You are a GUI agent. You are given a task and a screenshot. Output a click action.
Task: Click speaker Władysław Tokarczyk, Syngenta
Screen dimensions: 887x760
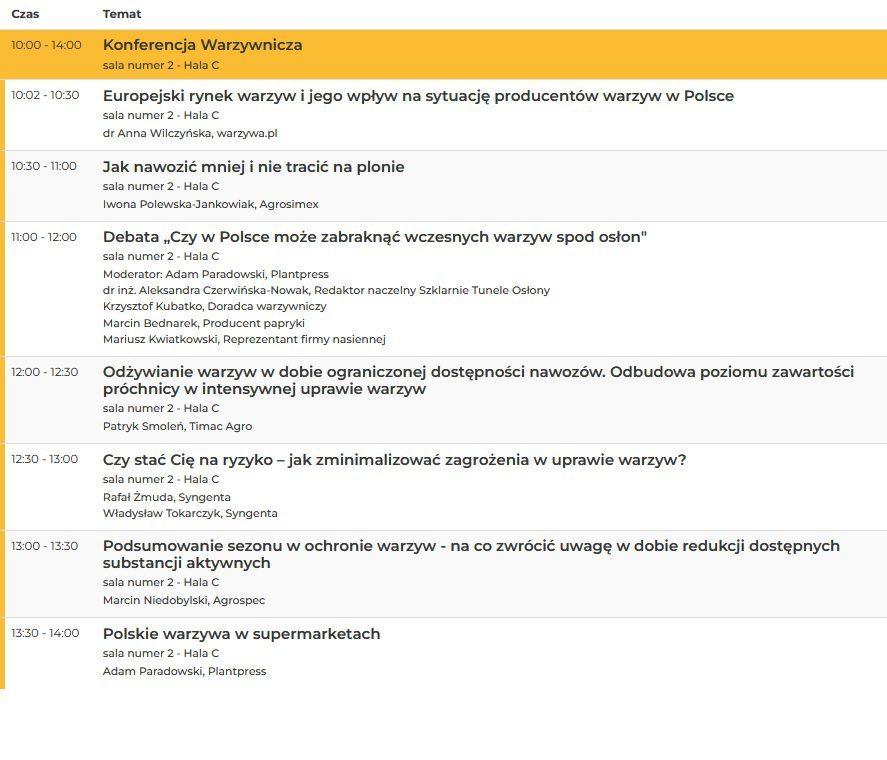coord(190,513)
